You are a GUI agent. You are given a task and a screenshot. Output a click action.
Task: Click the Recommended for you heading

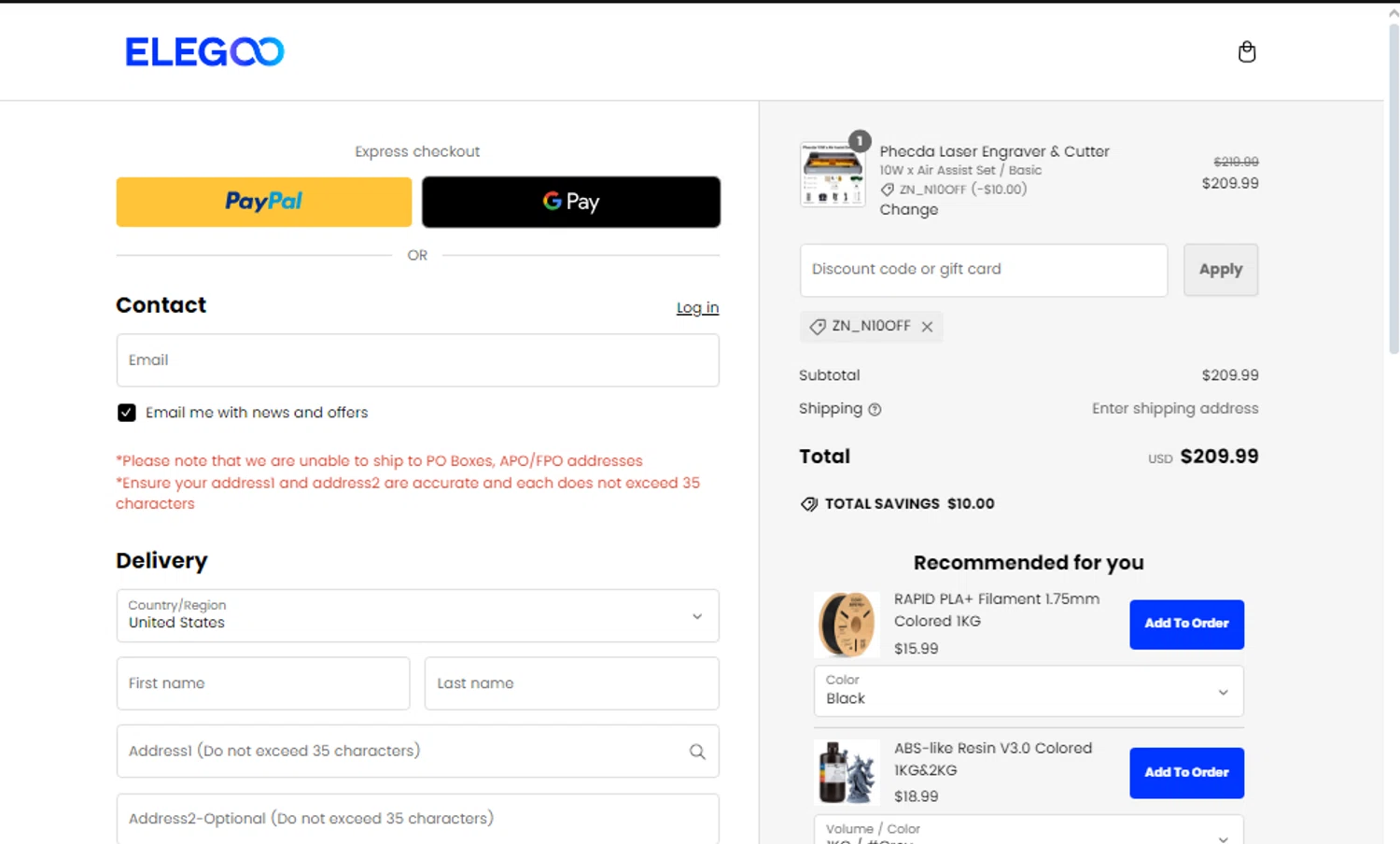pyautogui.click(x=1029, y=563)
